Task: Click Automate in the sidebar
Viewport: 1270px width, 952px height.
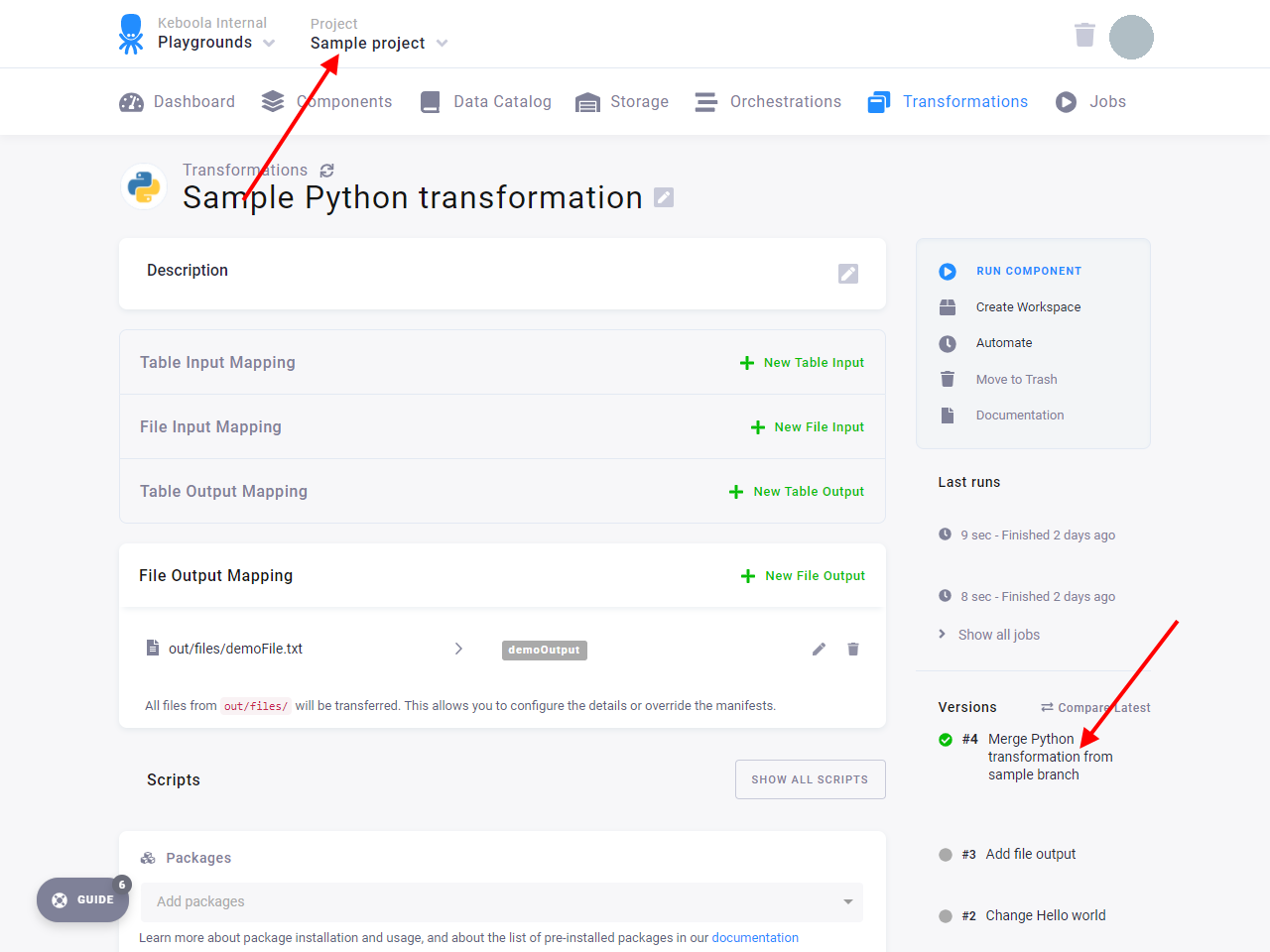Action: point(1004,343)
